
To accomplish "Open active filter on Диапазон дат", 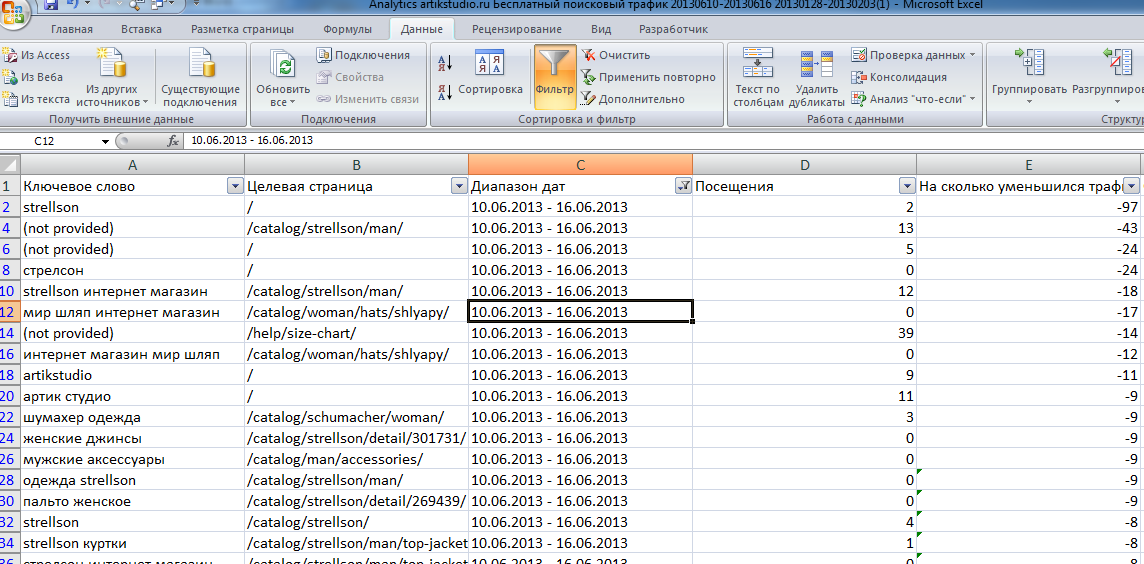I will click(684, 187).
